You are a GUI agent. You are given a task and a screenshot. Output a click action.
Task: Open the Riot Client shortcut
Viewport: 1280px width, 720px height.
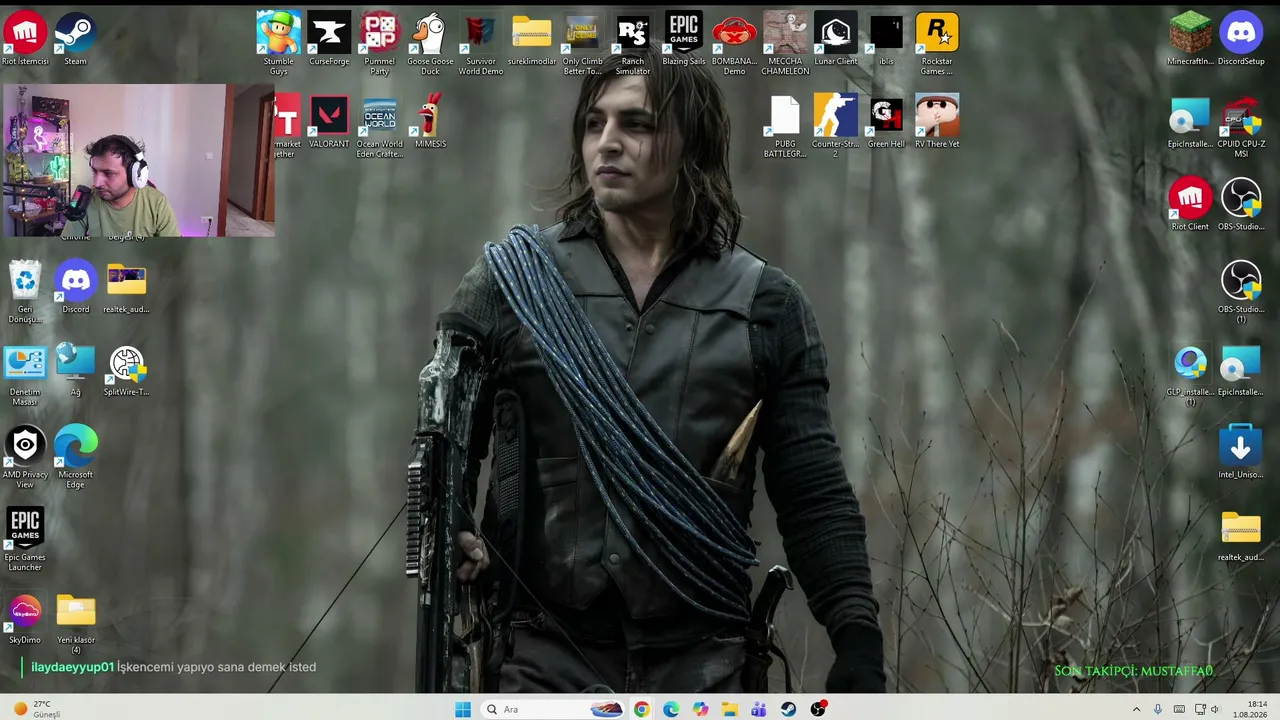click(1190, 204)
